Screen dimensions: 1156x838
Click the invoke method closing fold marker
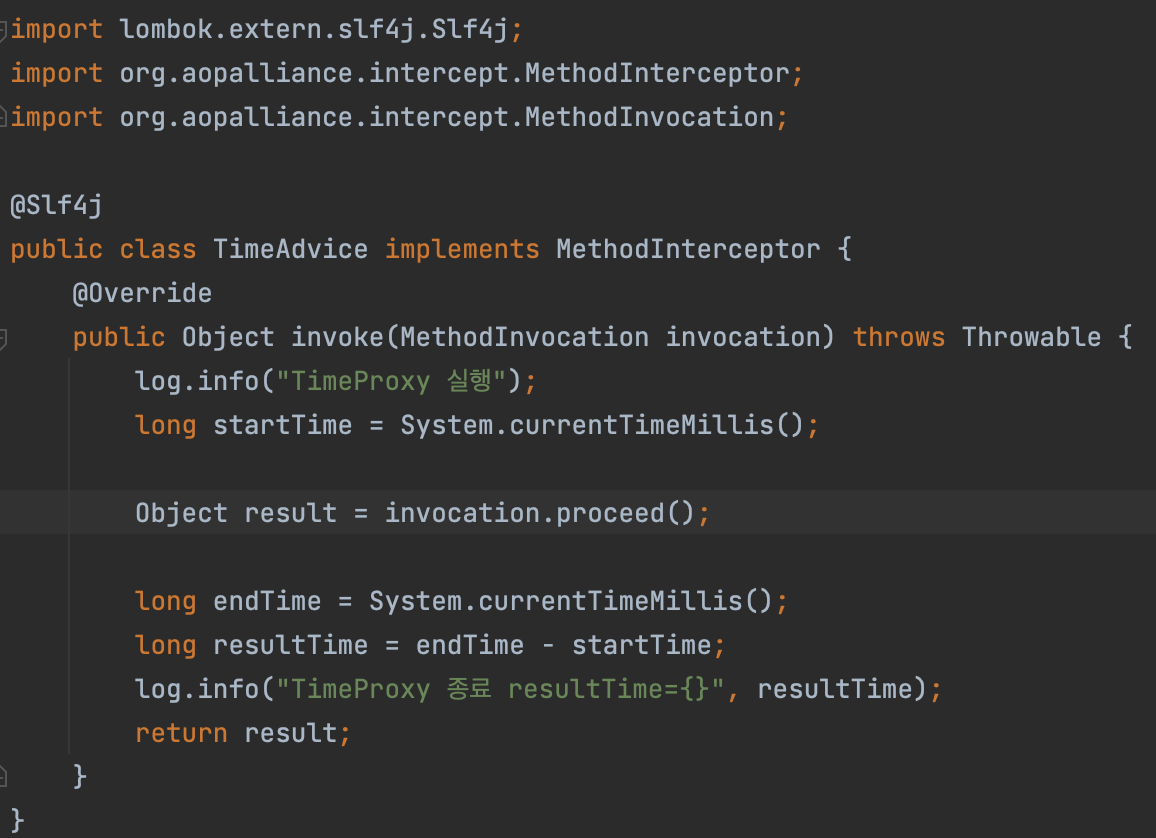(x=3, y=776)
